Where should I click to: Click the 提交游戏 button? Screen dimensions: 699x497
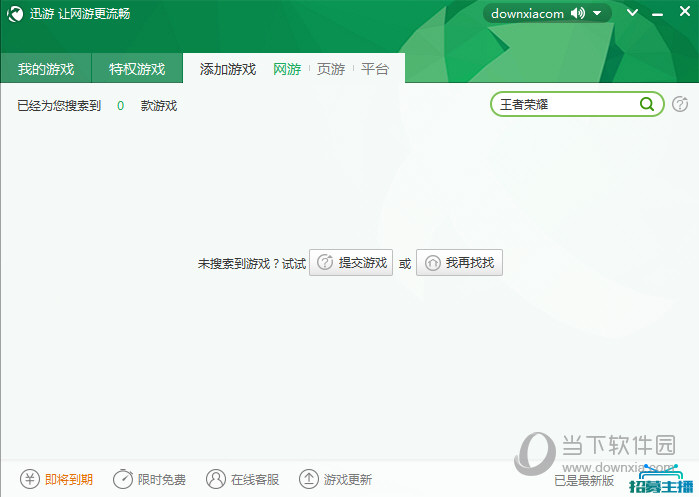351,263
